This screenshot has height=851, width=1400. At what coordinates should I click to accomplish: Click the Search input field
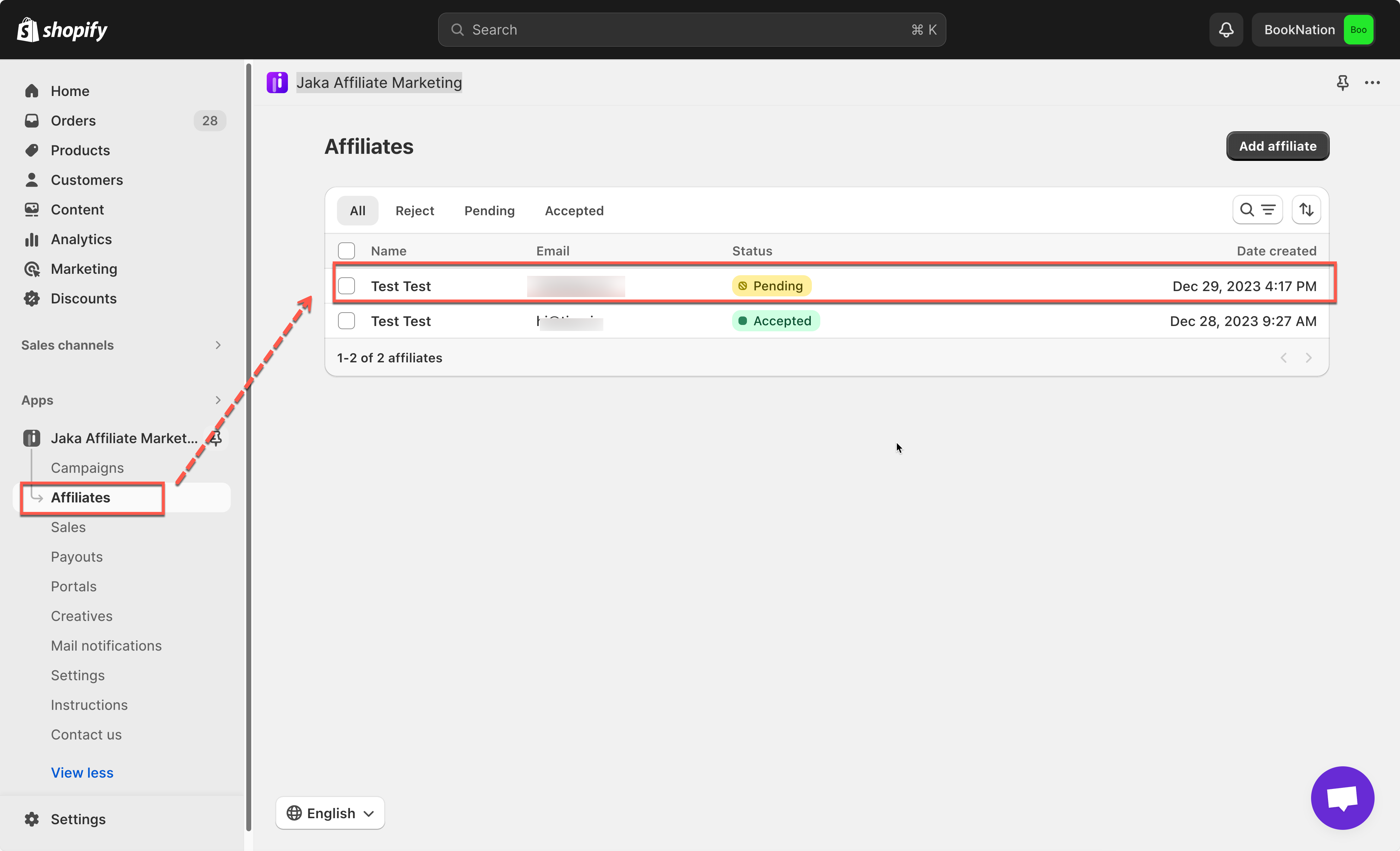tap(691, 30)
